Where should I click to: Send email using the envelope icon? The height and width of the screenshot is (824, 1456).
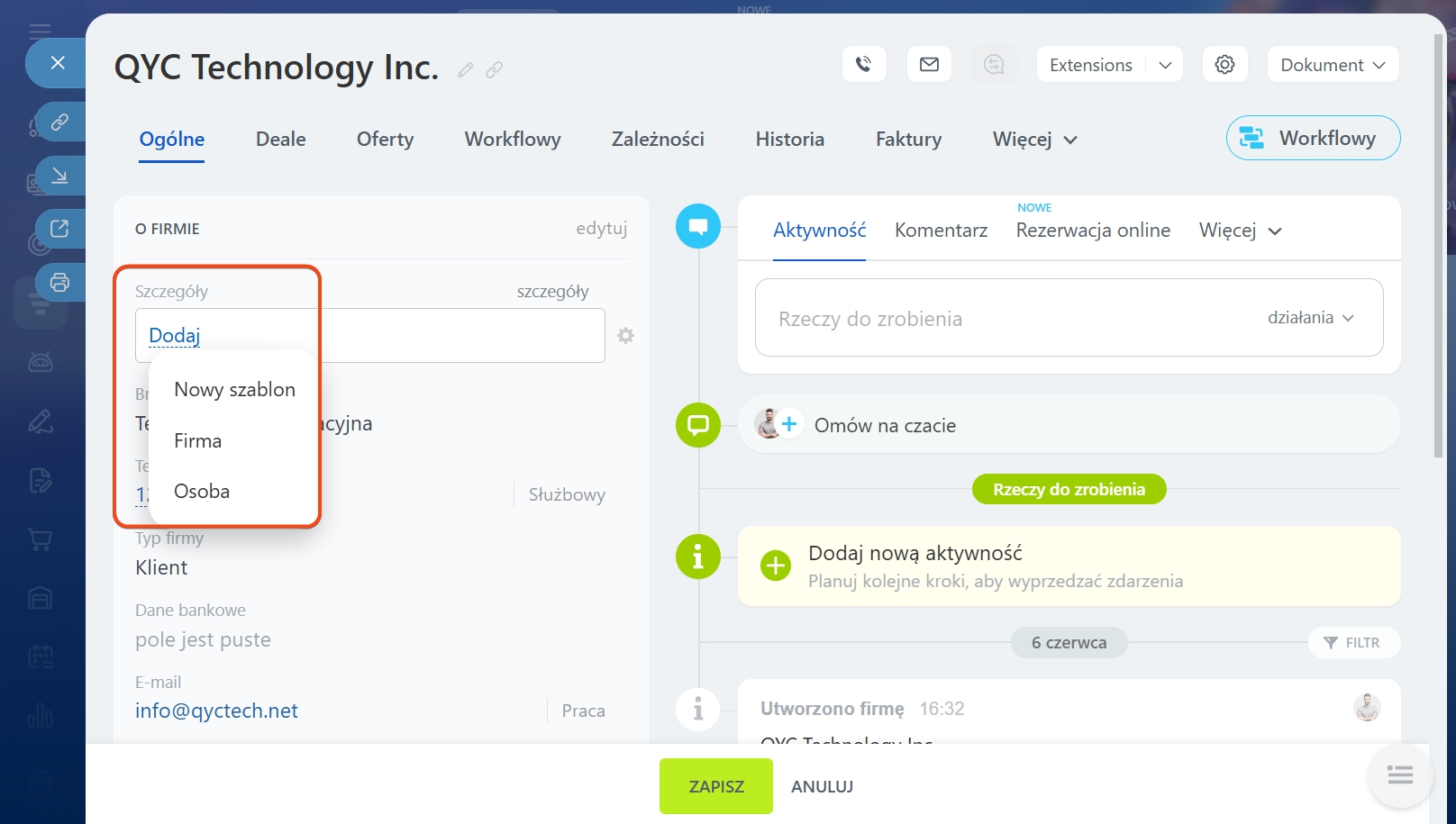point(929,64)
